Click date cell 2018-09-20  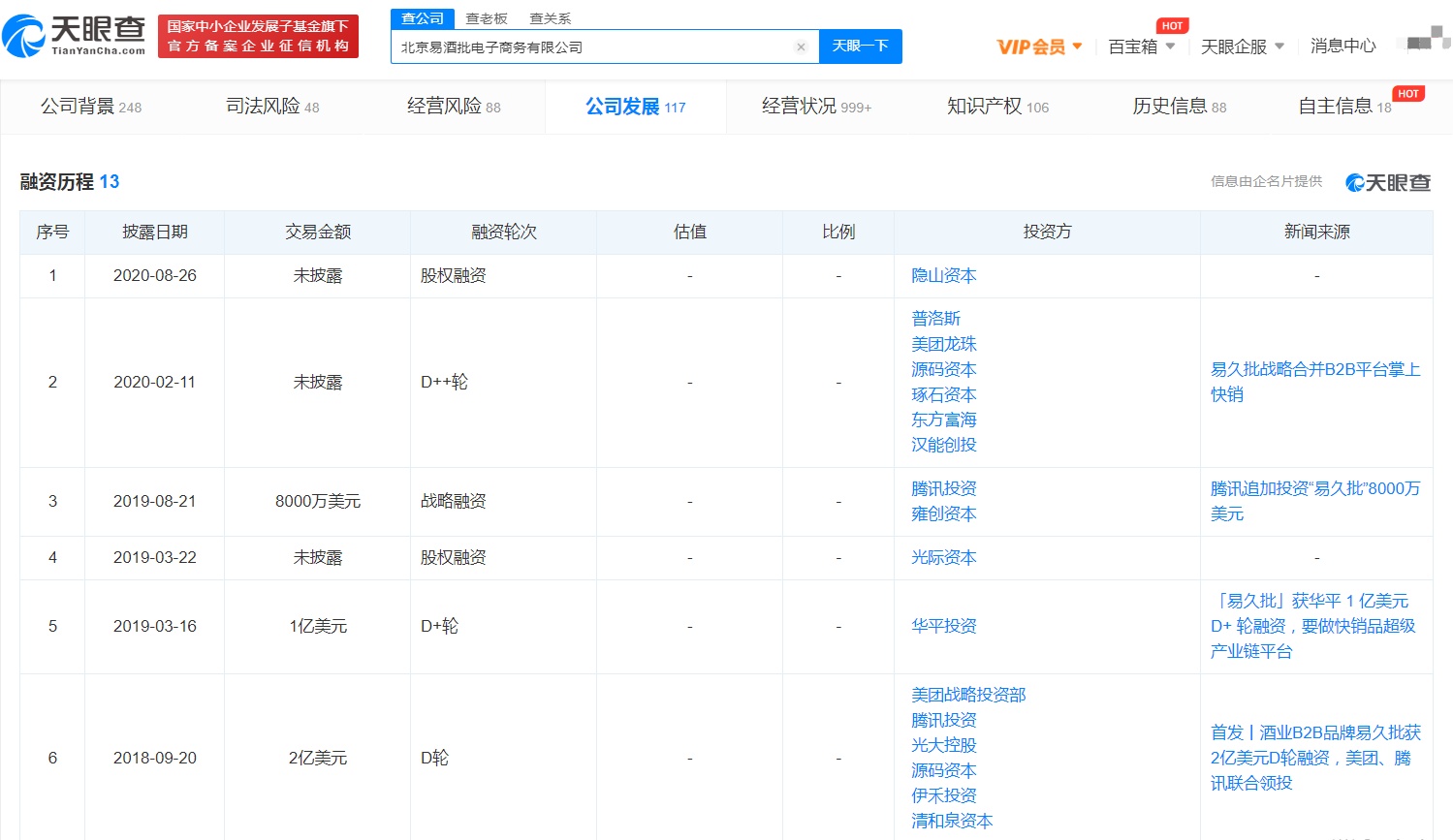click(x=155, y=759)
